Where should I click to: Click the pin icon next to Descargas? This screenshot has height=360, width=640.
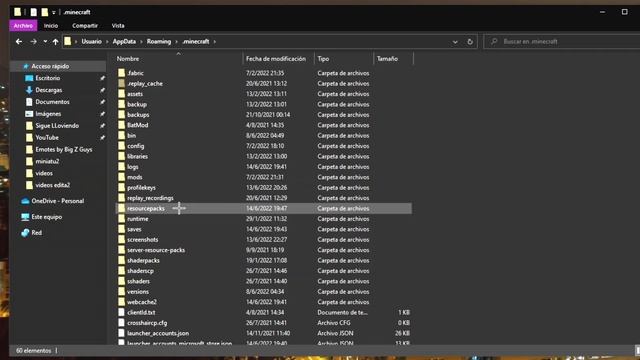[x=102, y=90]
